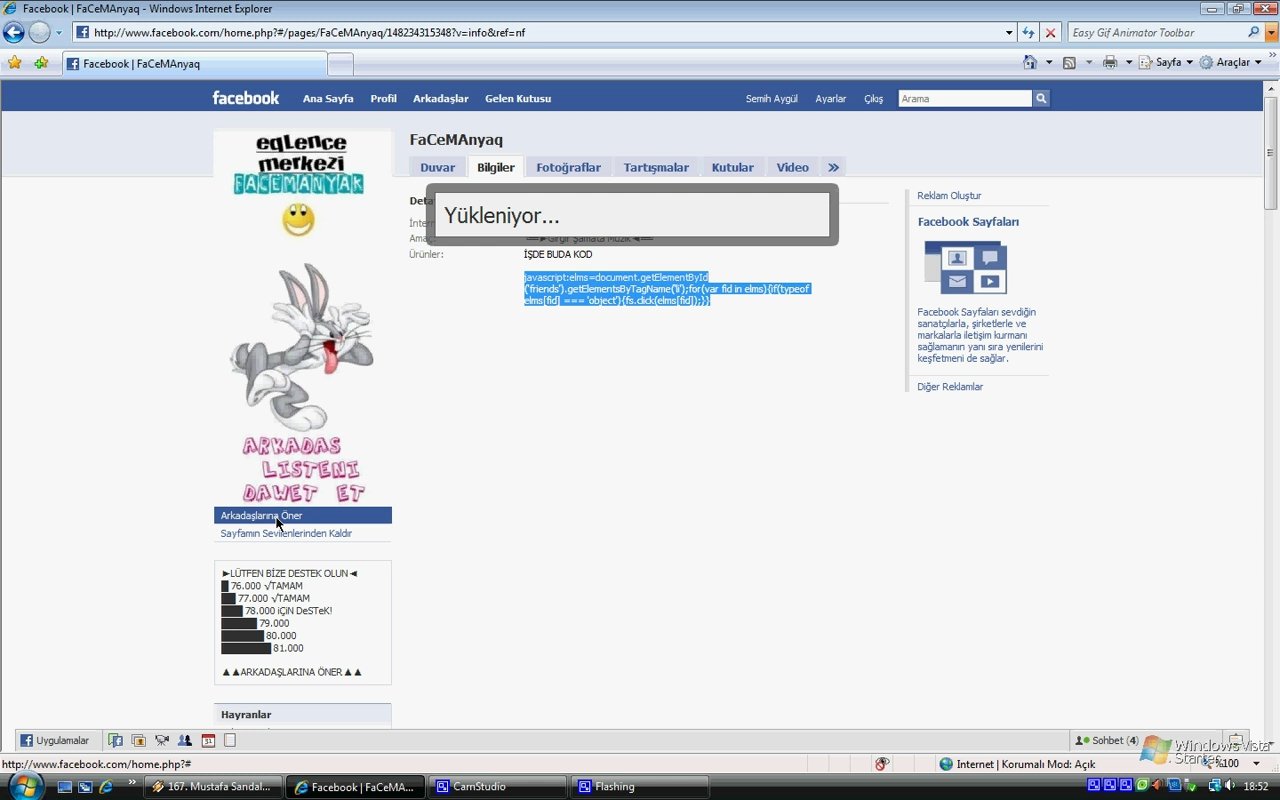Open a new browser tab
This screenshot has height=800, width=1280.
point(341,64)
